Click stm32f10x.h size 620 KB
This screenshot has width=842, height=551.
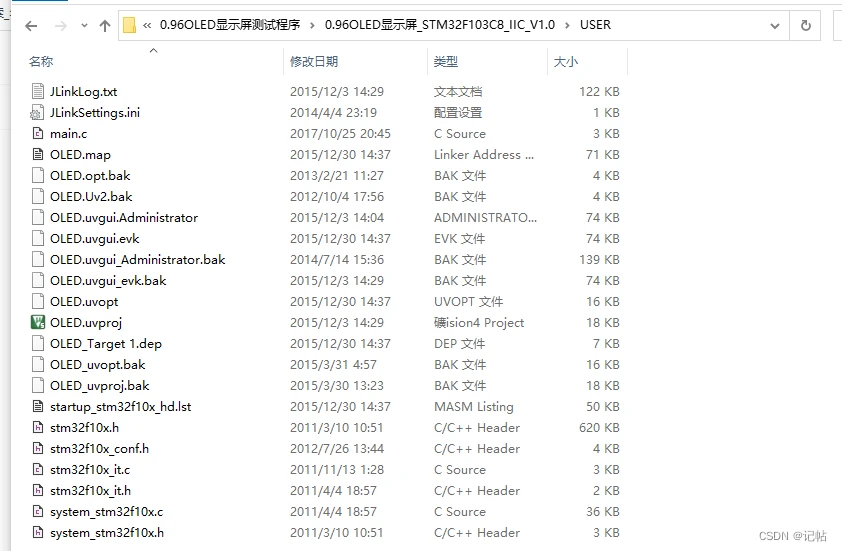599,427
